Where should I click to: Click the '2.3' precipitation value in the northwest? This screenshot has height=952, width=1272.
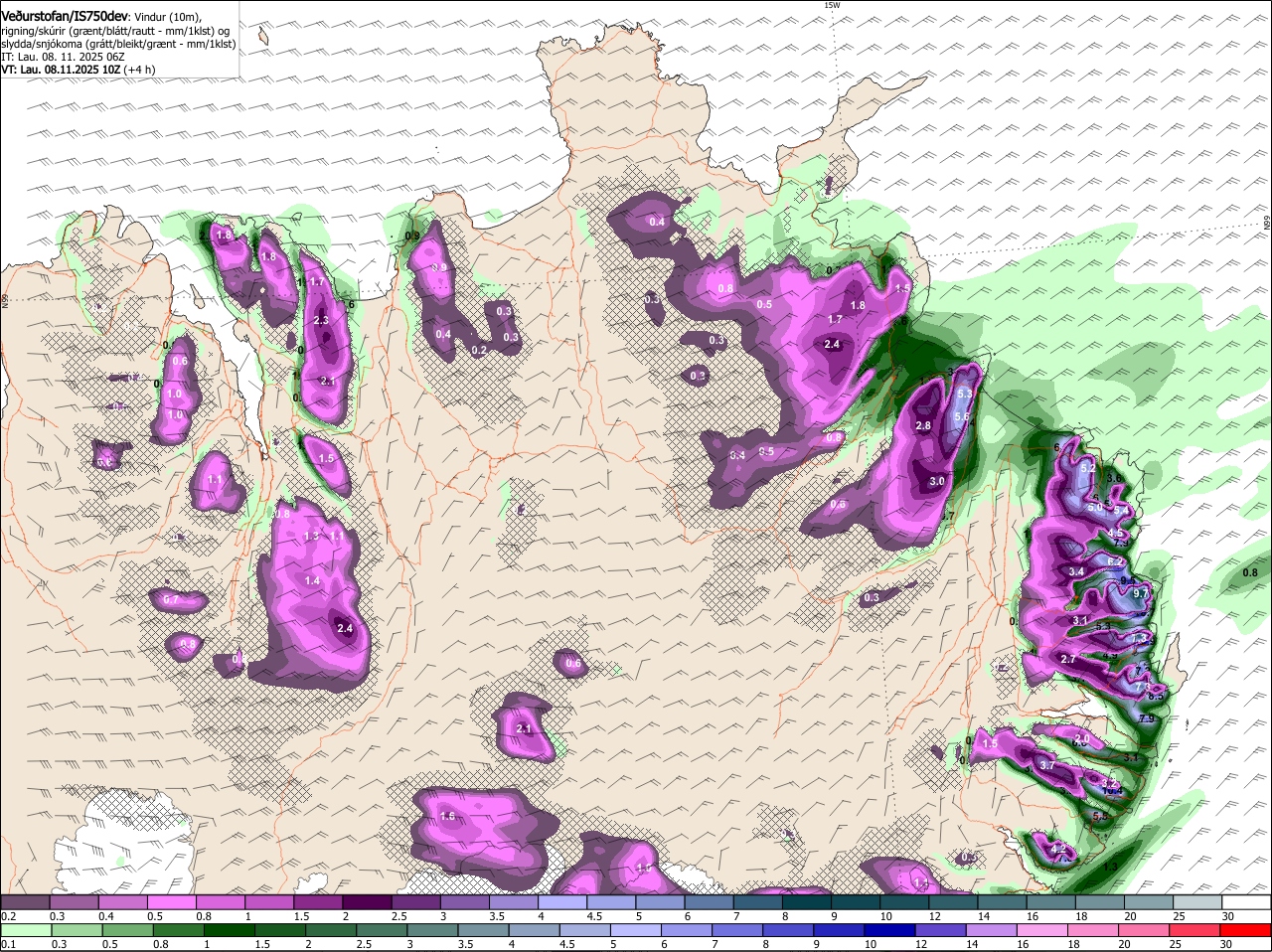321,320
